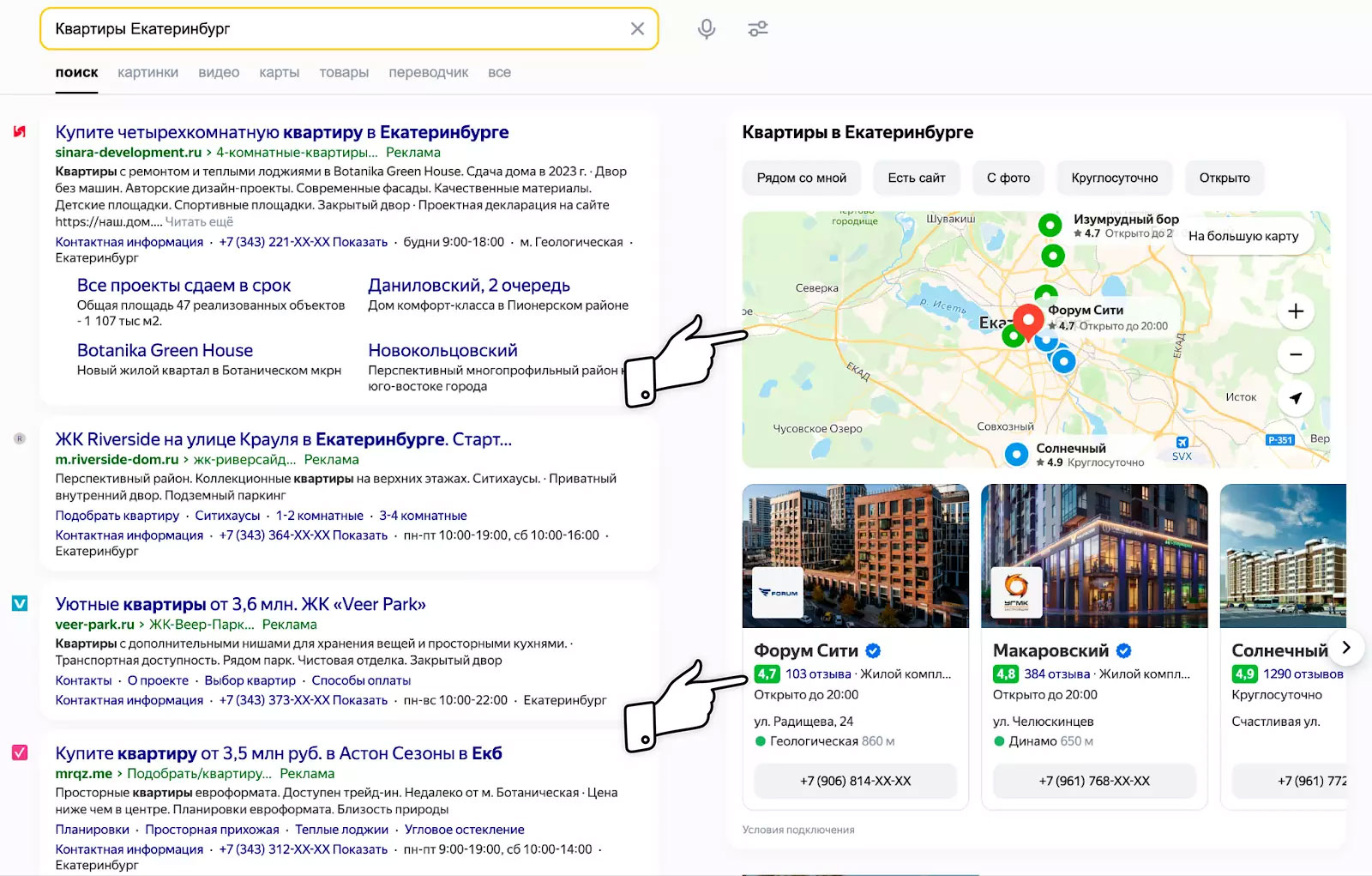Open Купите четырехкомнатную квартиру в Екатеринбурге result
The height and width of the screenshot is (876, 1372).
(x=282, y=132)
